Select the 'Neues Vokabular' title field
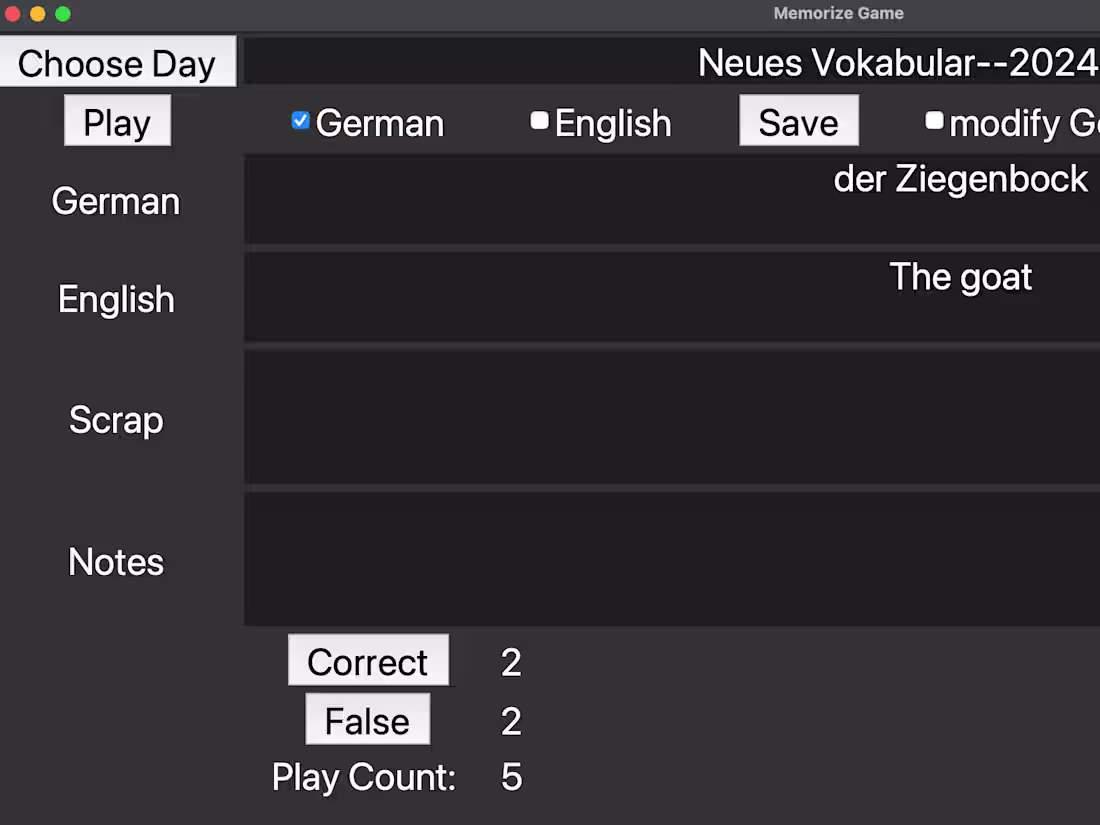This screenshot has width=1100, height=825. (672, 62)
